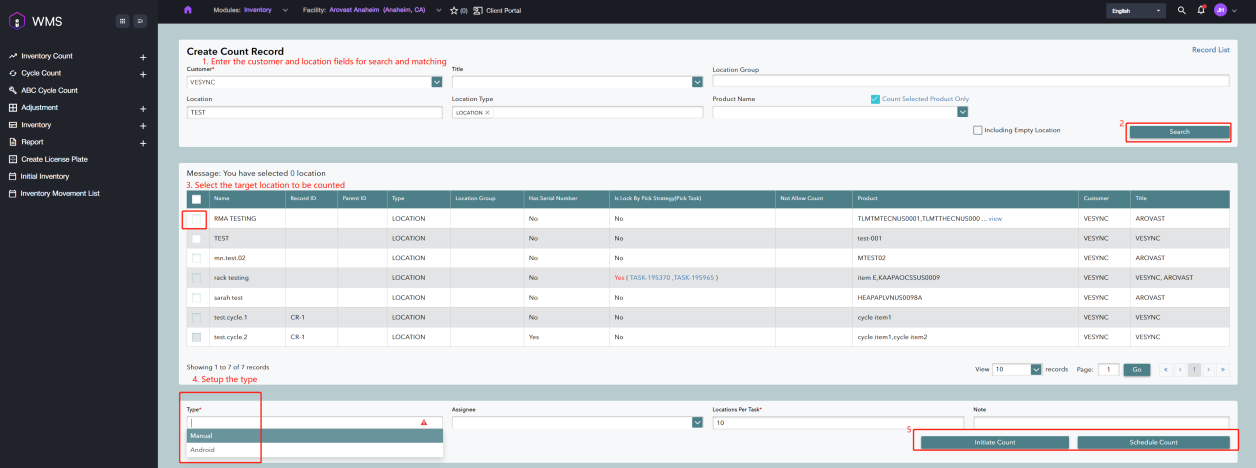This screenshot has height=468, width=1256.
Task: Uncheck Count Selected Product Only
Action: [x=875, y=99]
